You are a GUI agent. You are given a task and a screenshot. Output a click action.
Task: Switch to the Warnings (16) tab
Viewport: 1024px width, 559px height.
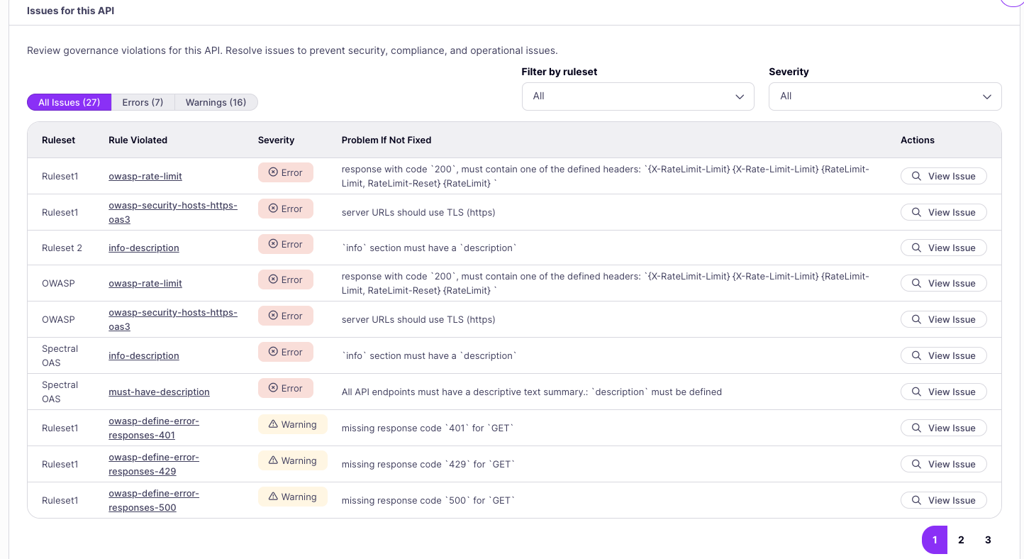[216, 103]
